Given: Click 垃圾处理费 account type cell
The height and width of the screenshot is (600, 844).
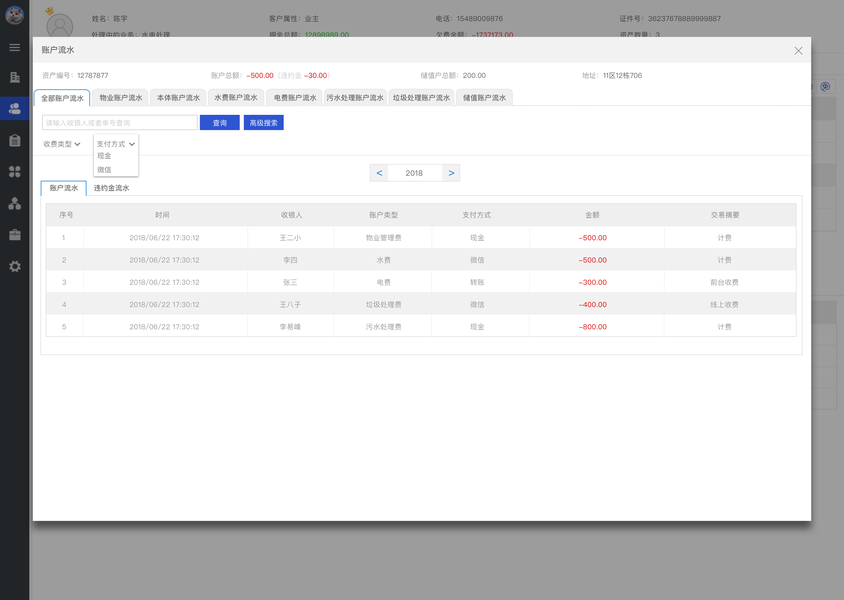Looking at the screenshot, I should click(x=383, y=305).
